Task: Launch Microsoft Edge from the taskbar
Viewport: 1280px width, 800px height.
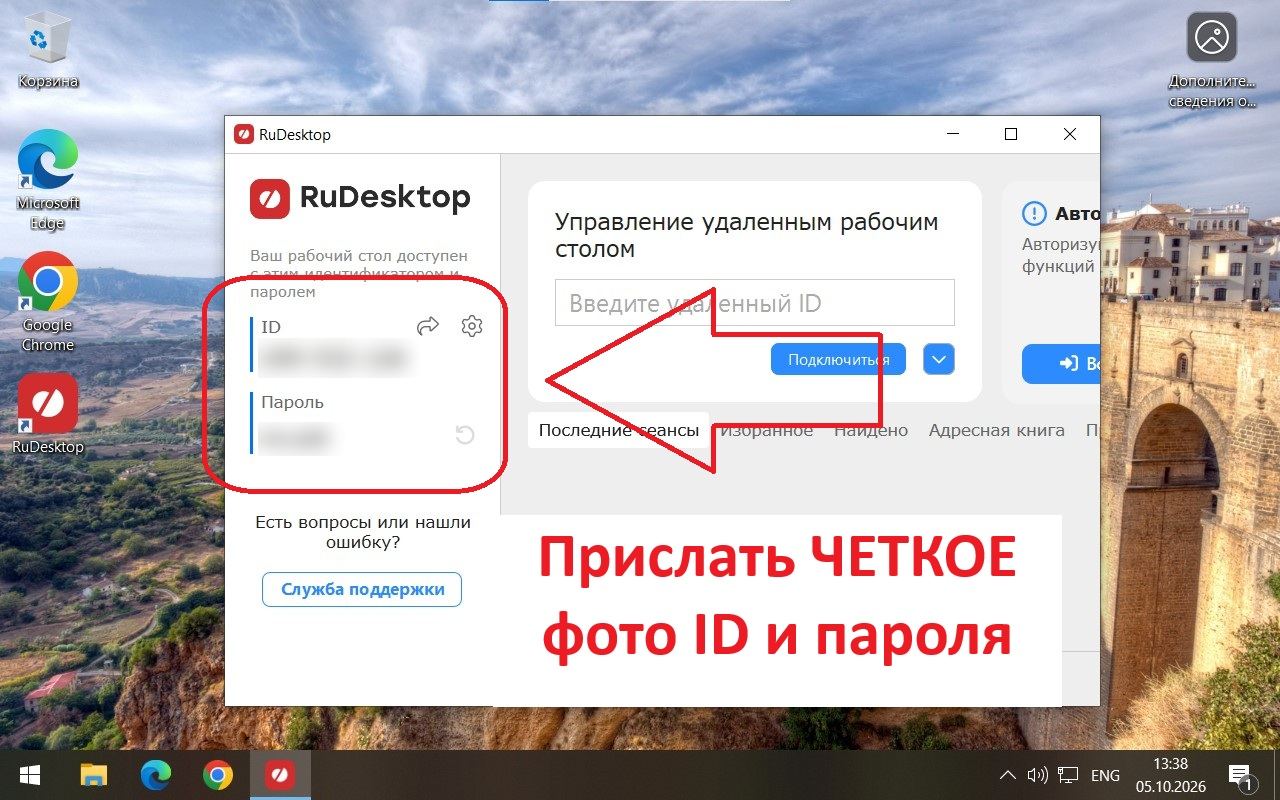Action: click(156, 775)
